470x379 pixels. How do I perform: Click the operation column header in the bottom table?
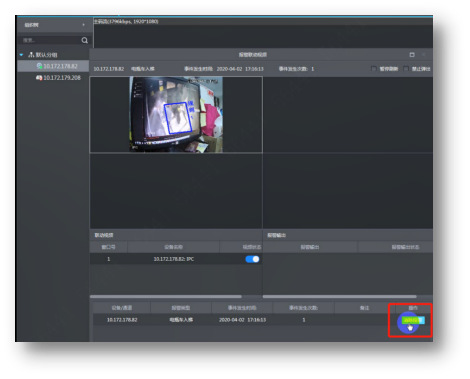413,308
